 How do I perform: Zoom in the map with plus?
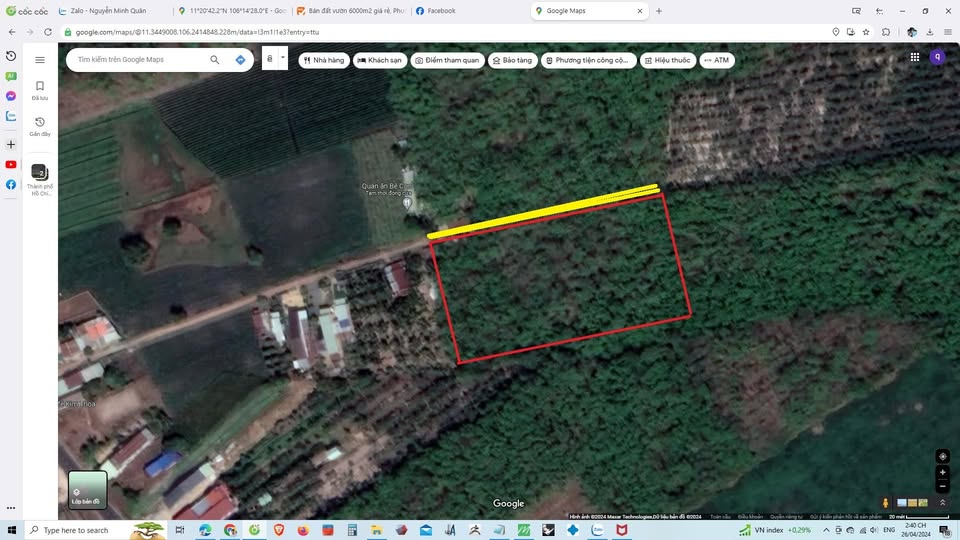click(942, 472)
